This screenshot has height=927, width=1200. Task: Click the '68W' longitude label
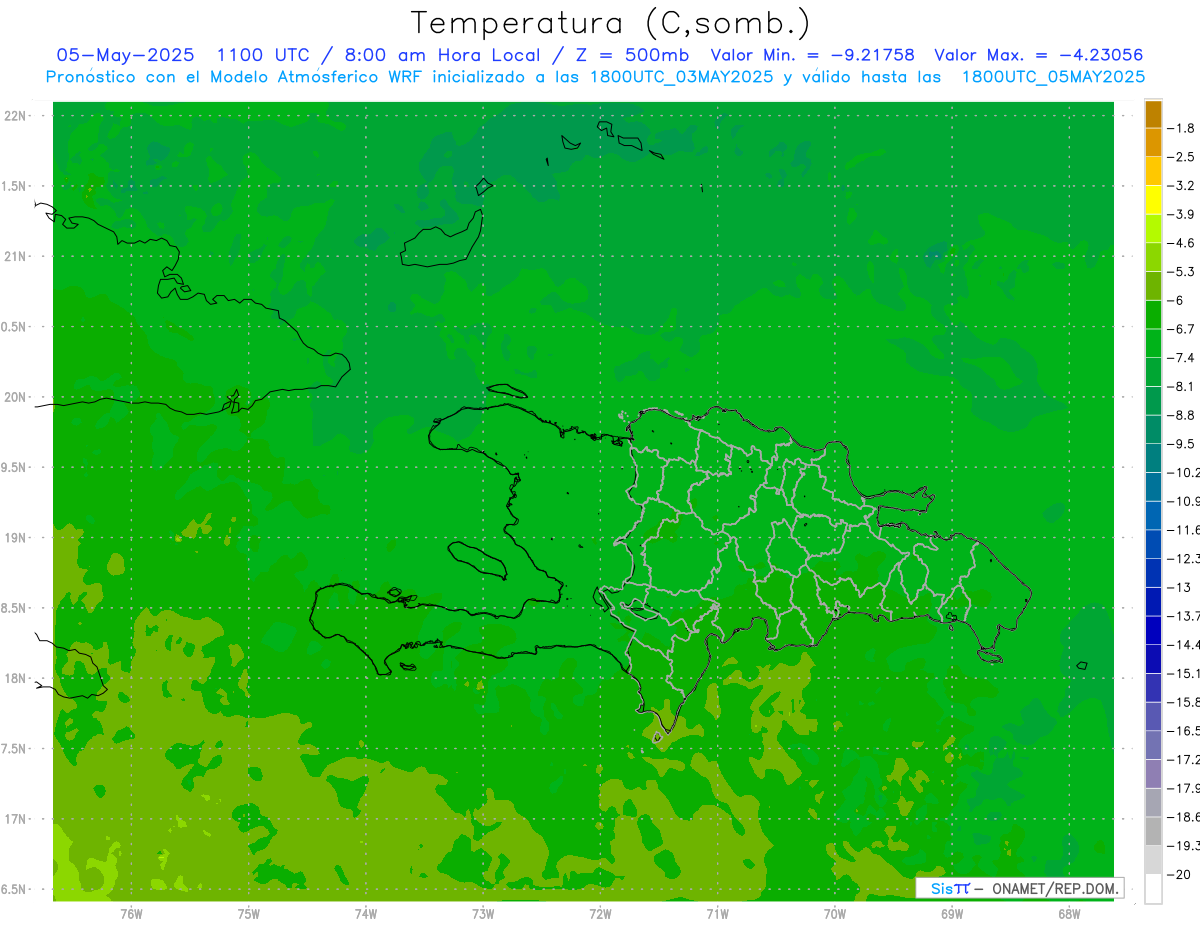pyautogui.click(x=1069, y=915)
